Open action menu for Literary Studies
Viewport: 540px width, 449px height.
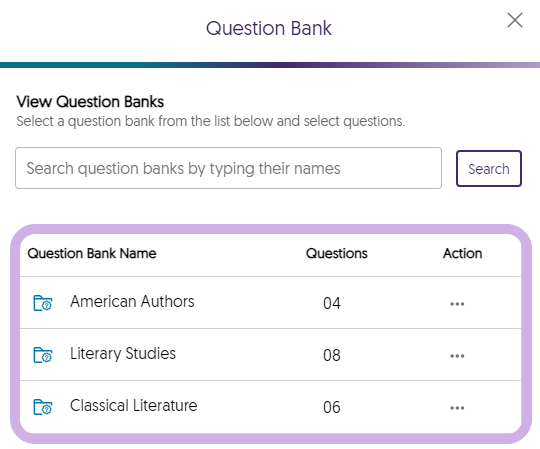457,356
